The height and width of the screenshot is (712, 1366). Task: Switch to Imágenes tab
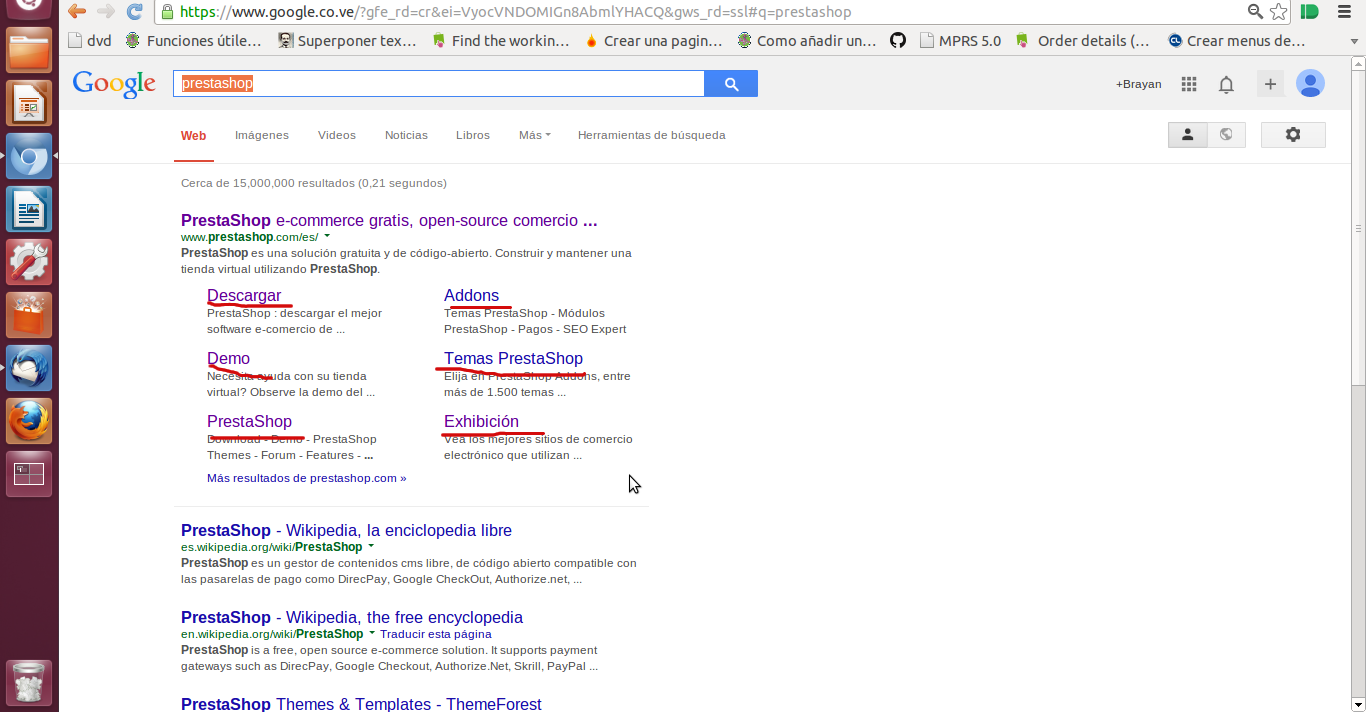(x=262, y=135)
